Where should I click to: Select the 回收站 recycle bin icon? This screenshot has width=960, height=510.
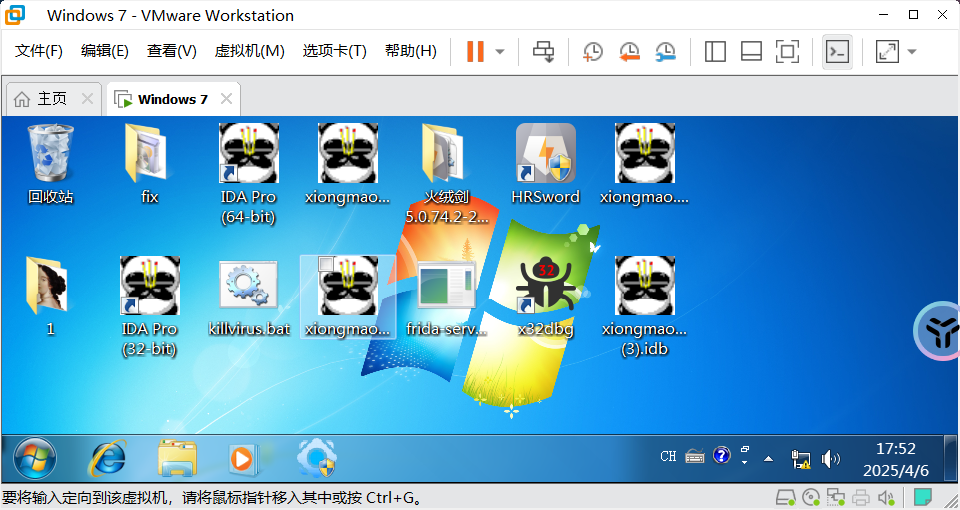pos(50,163)
